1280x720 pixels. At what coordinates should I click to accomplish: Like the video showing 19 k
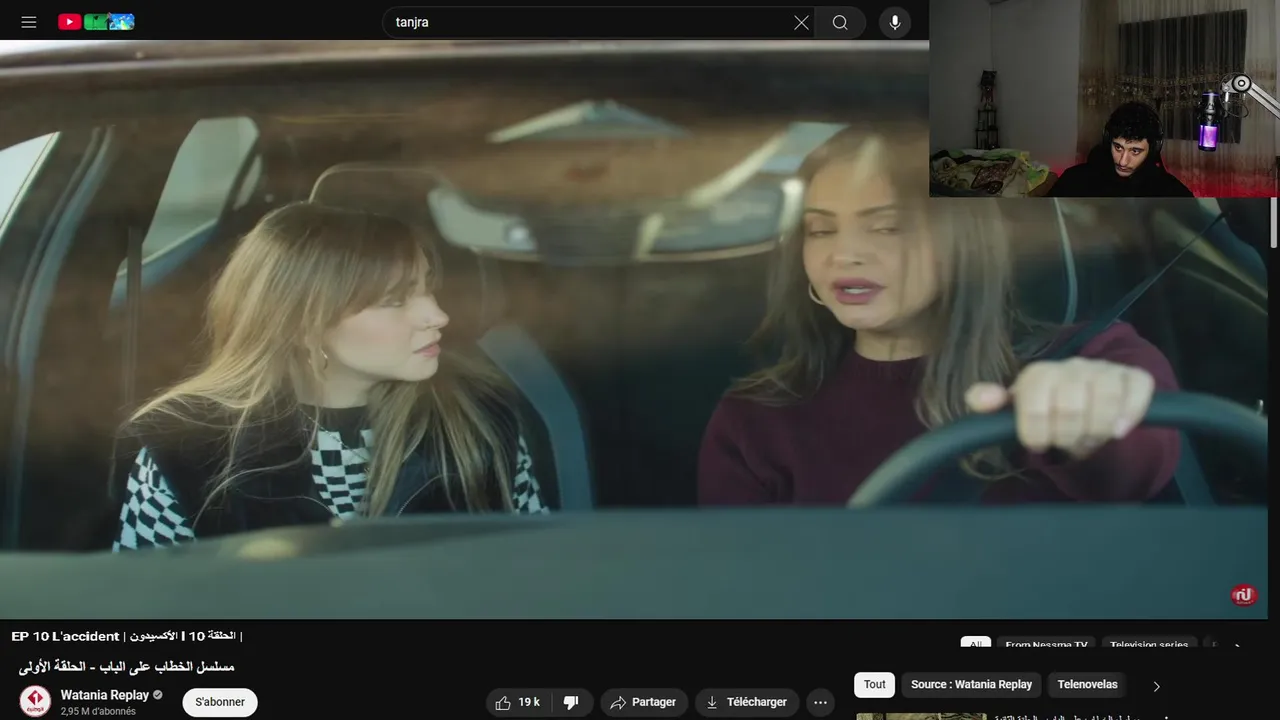coord(518,702)
